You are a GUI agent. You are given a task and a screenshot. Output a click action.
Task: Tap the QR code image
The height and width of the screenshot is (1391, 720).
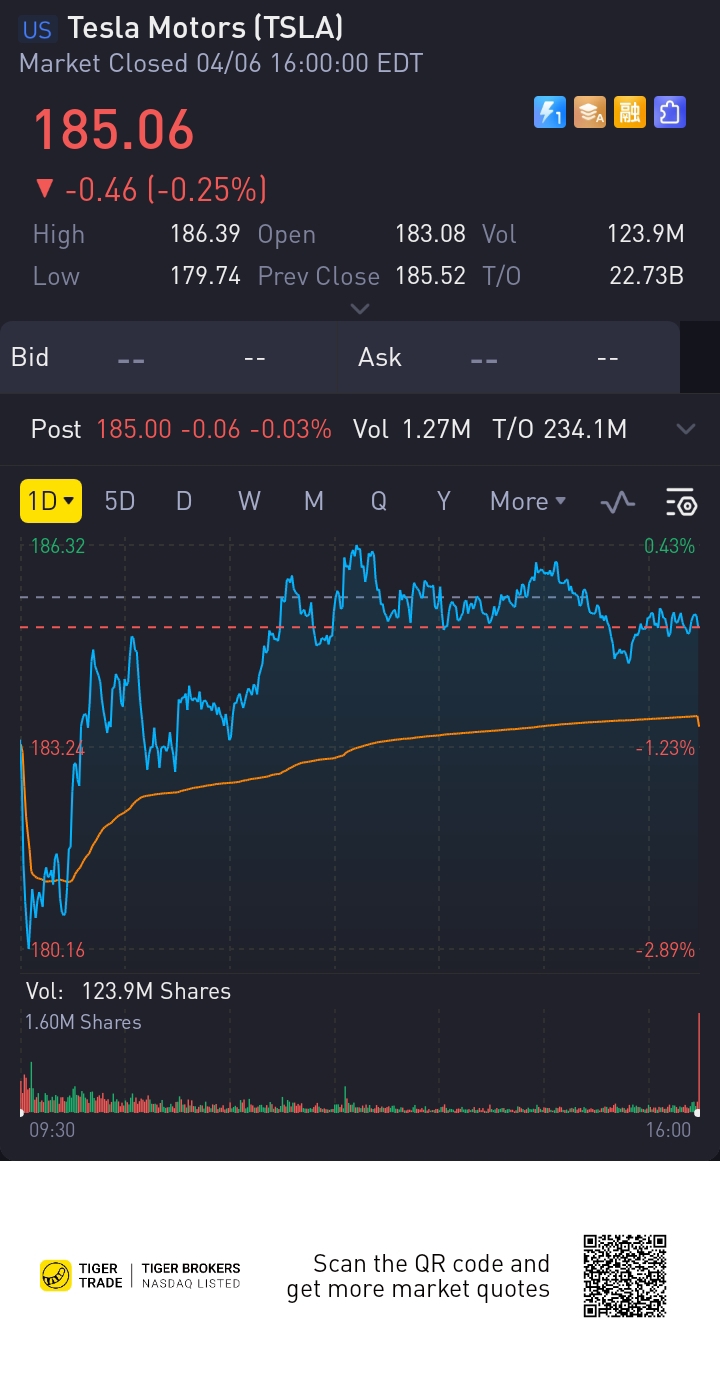625,1275
